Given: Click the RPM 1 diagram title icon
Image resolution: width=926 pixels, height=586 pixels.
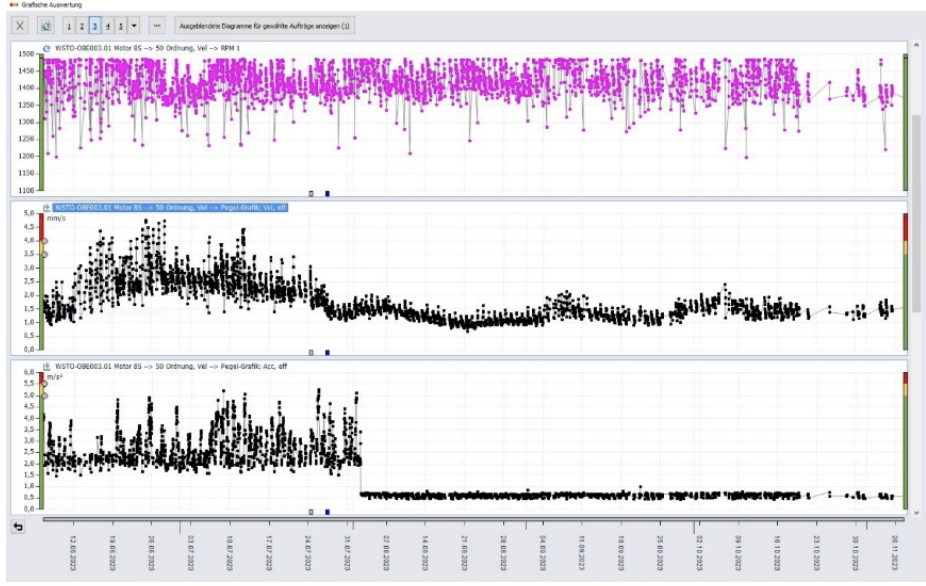Looking at the screenshot, I should [x=47, y=48].
